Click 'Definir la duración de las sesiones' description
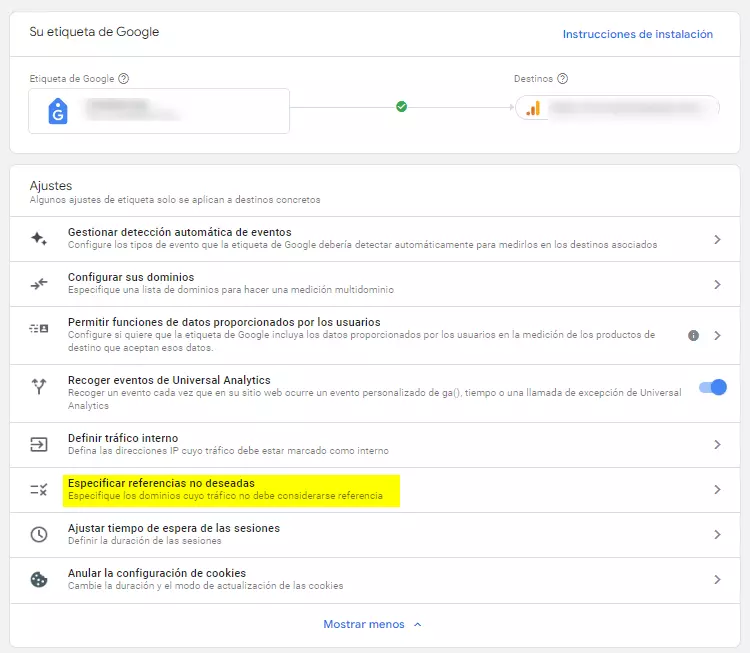 coord(144,541)
